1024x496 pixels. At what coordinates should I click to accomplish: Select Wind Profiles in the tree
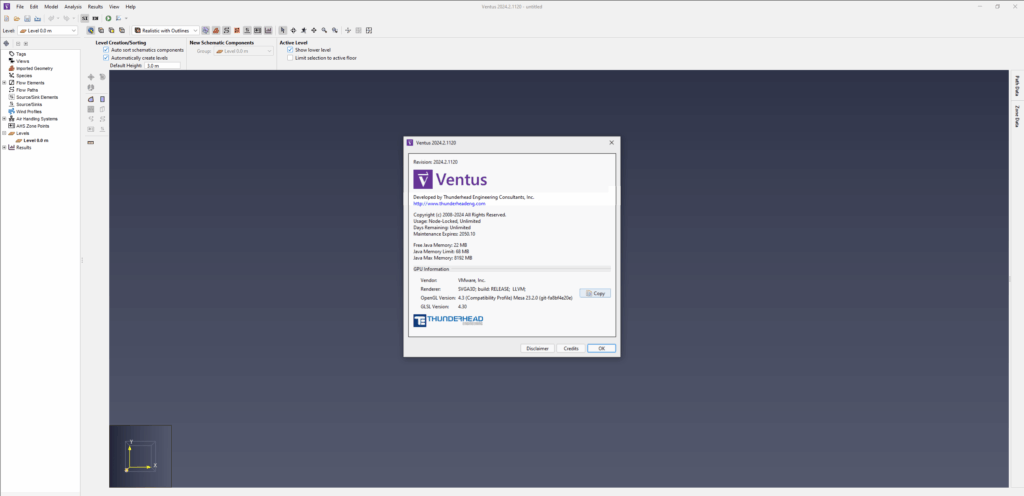(x=29, y=112)
